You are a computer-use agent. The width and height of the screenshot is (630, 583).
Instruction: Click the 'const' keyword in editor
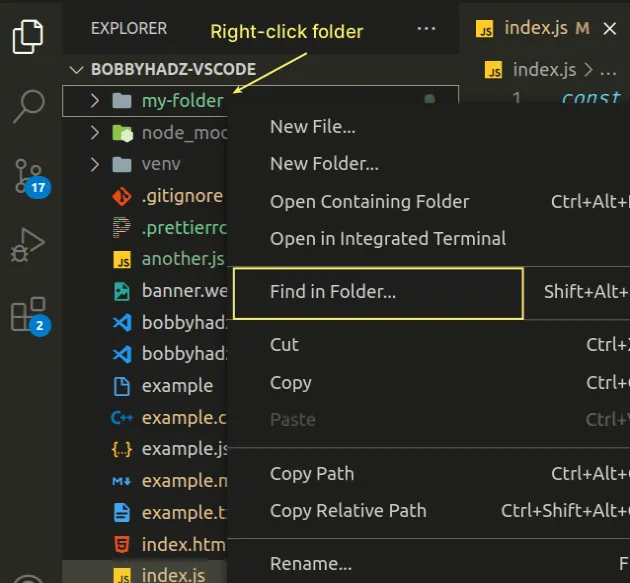pyautogui.click(x=591, y=97)
